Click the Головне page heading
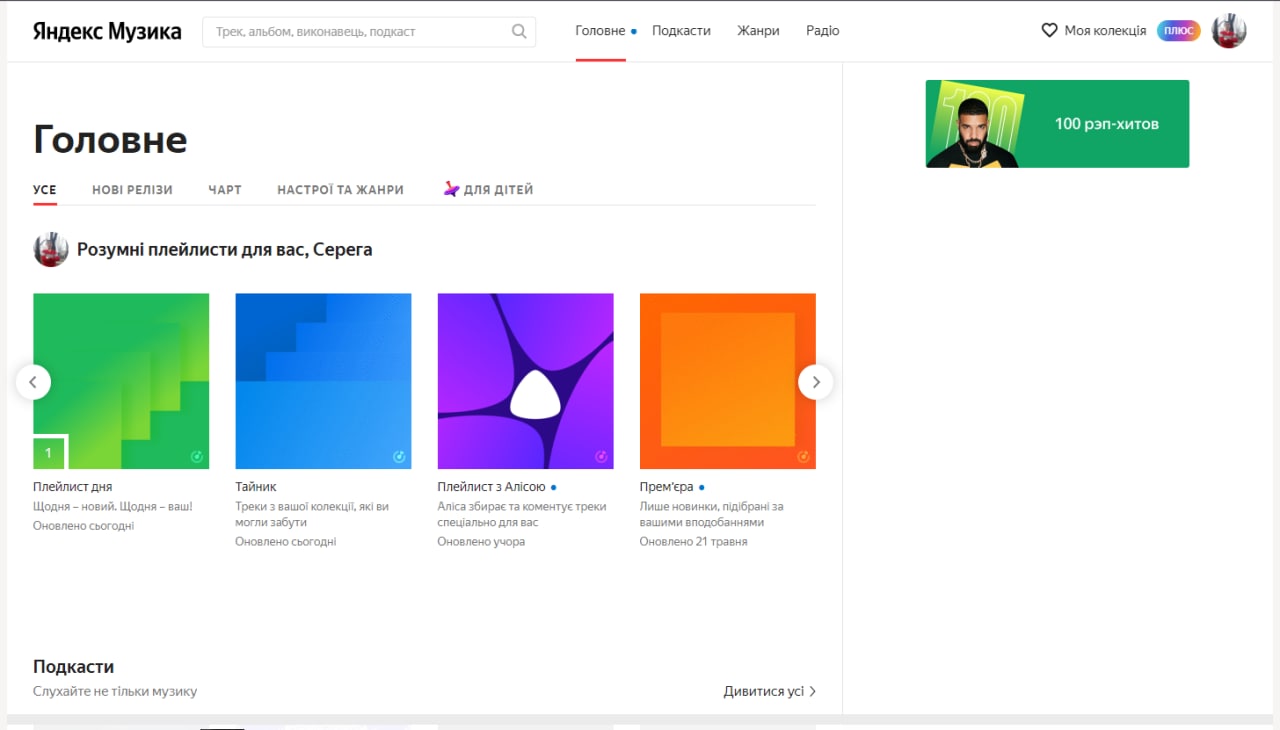The image size is (1280, 730). (110, 139)
